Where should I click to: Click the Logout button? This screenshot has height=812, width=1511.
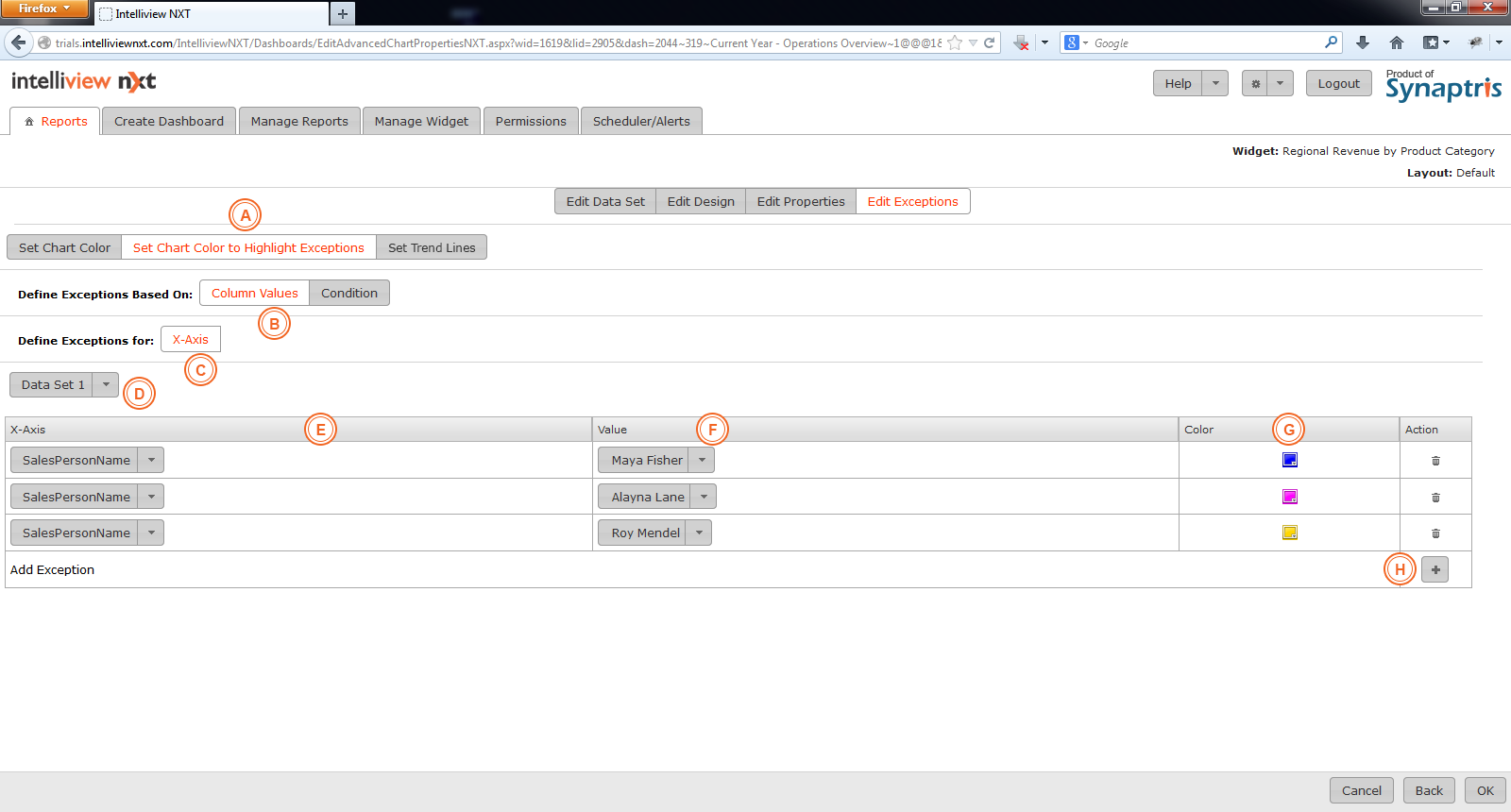[x=1338, y=83]
